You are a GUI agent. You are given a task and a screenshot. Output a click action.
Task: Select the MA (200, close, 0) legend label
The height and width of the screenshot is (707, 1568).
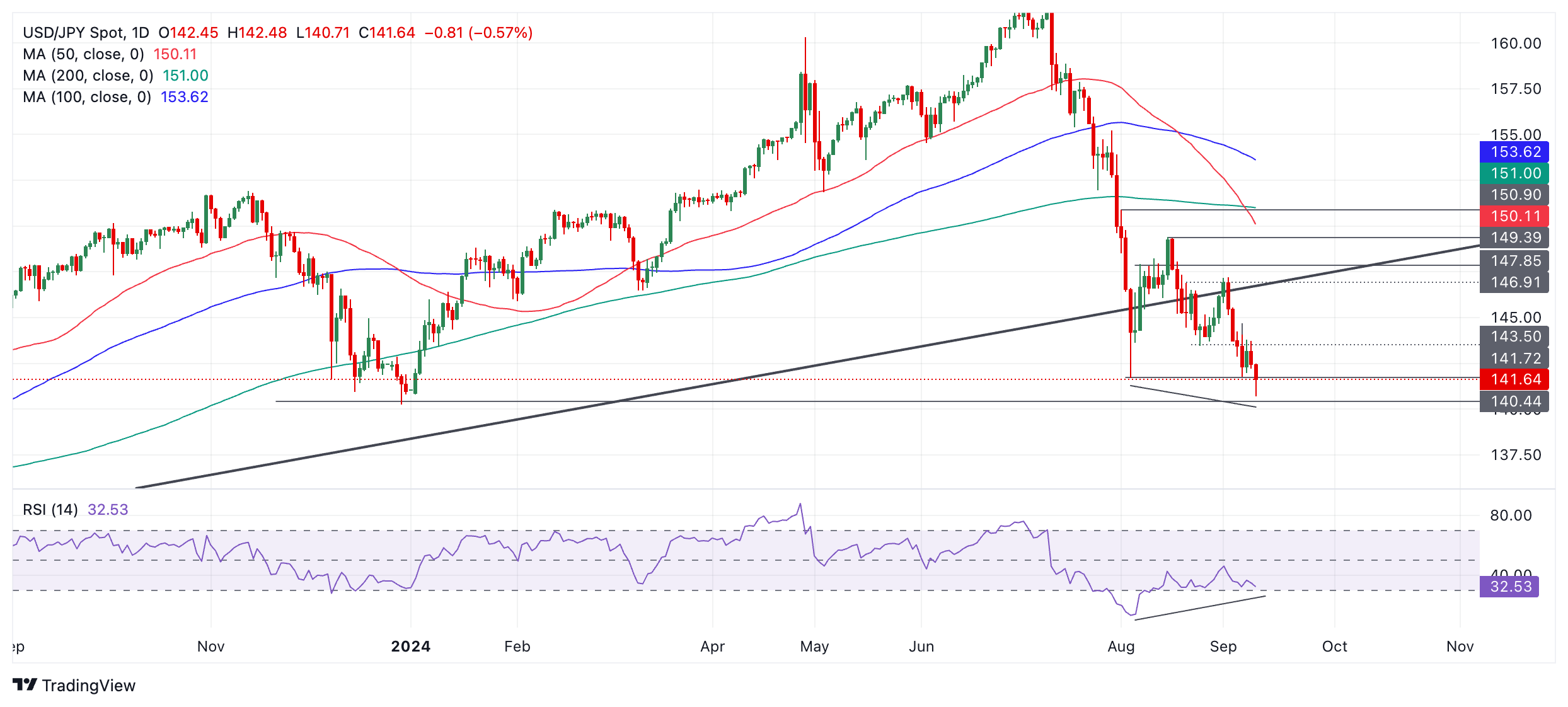(x=88, y=76)
